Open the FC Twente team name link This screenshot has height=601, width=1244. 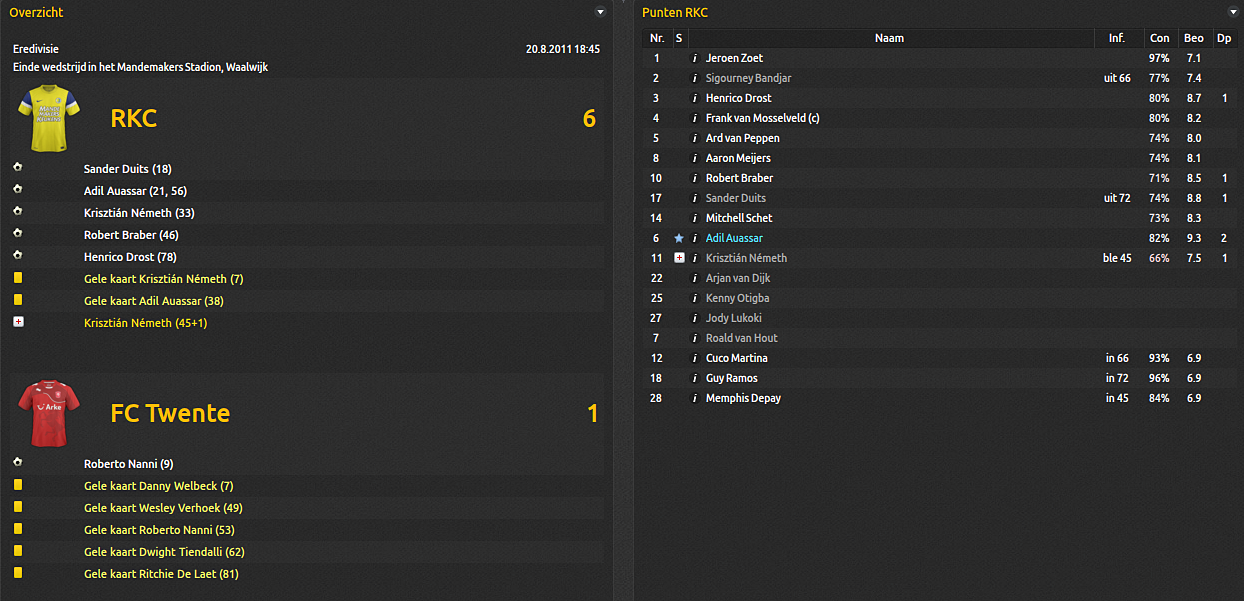170,413
